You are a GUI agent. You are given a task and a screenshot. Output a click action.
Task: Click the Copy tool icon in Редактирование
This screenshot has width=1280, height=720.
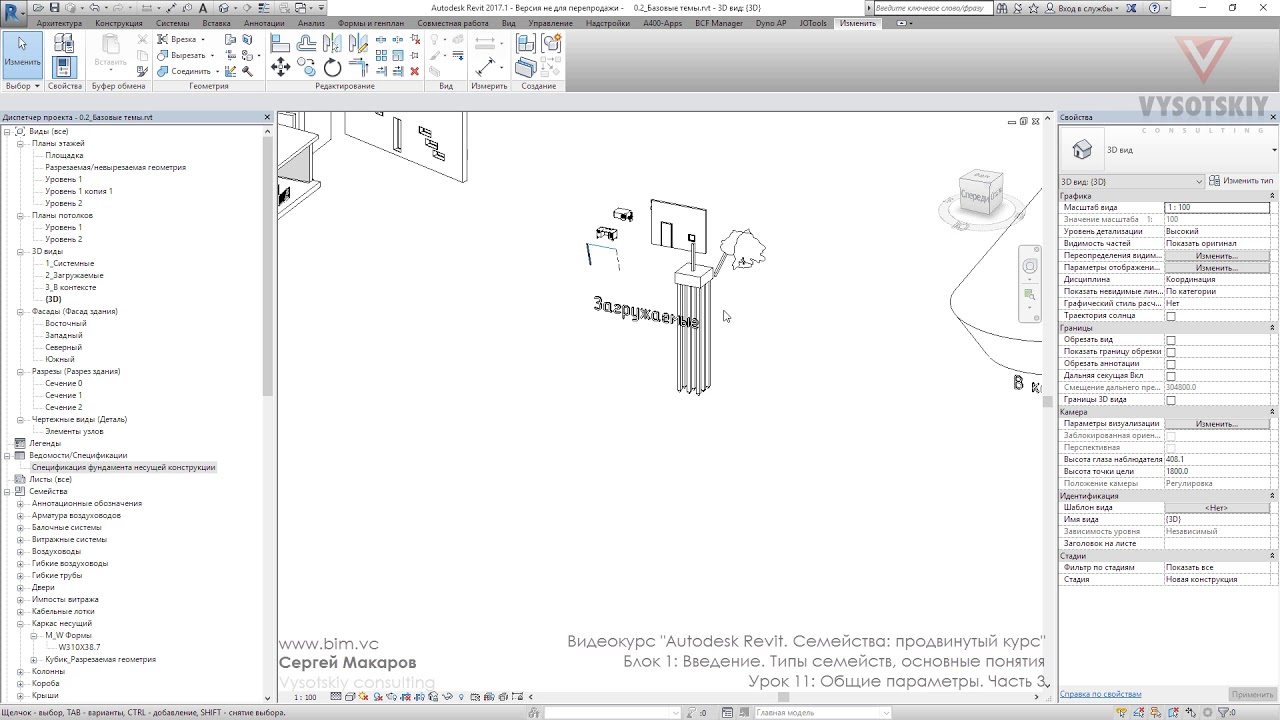click(x=307, y=67)
